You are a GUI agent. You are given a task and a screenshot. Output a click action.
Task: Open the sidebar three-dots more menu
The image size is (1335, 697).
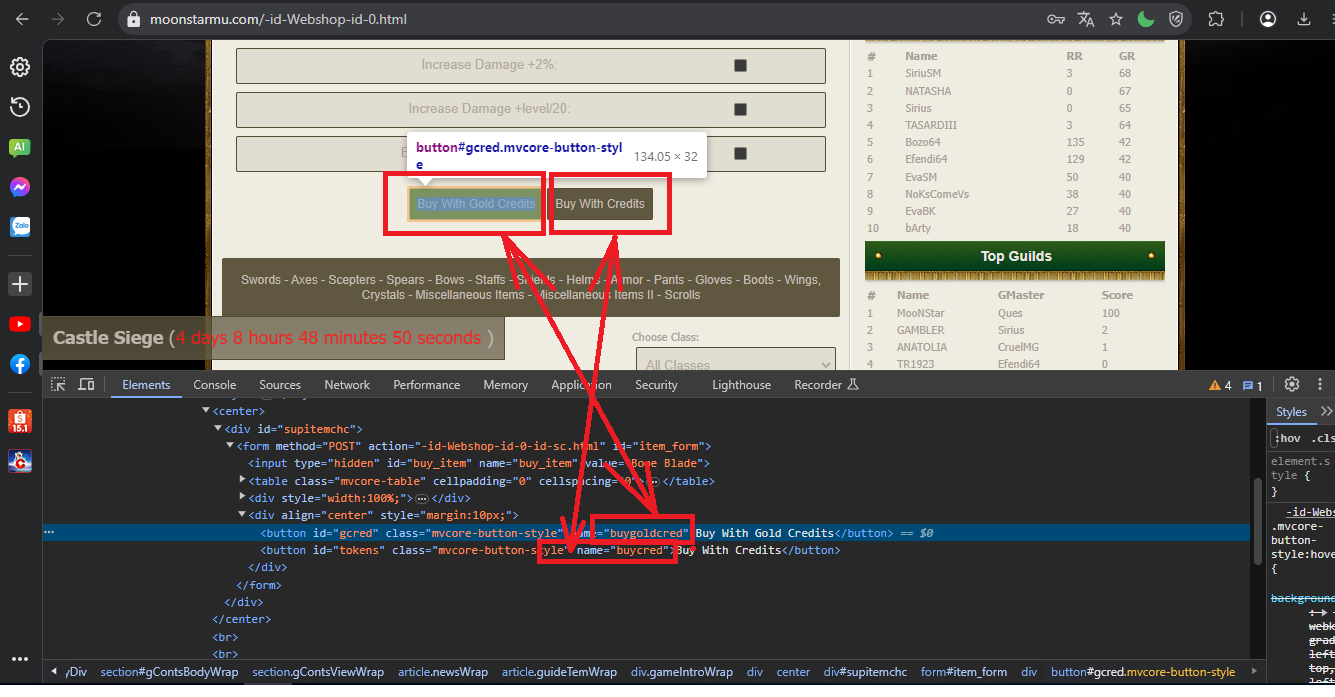[x=20, y=659]
